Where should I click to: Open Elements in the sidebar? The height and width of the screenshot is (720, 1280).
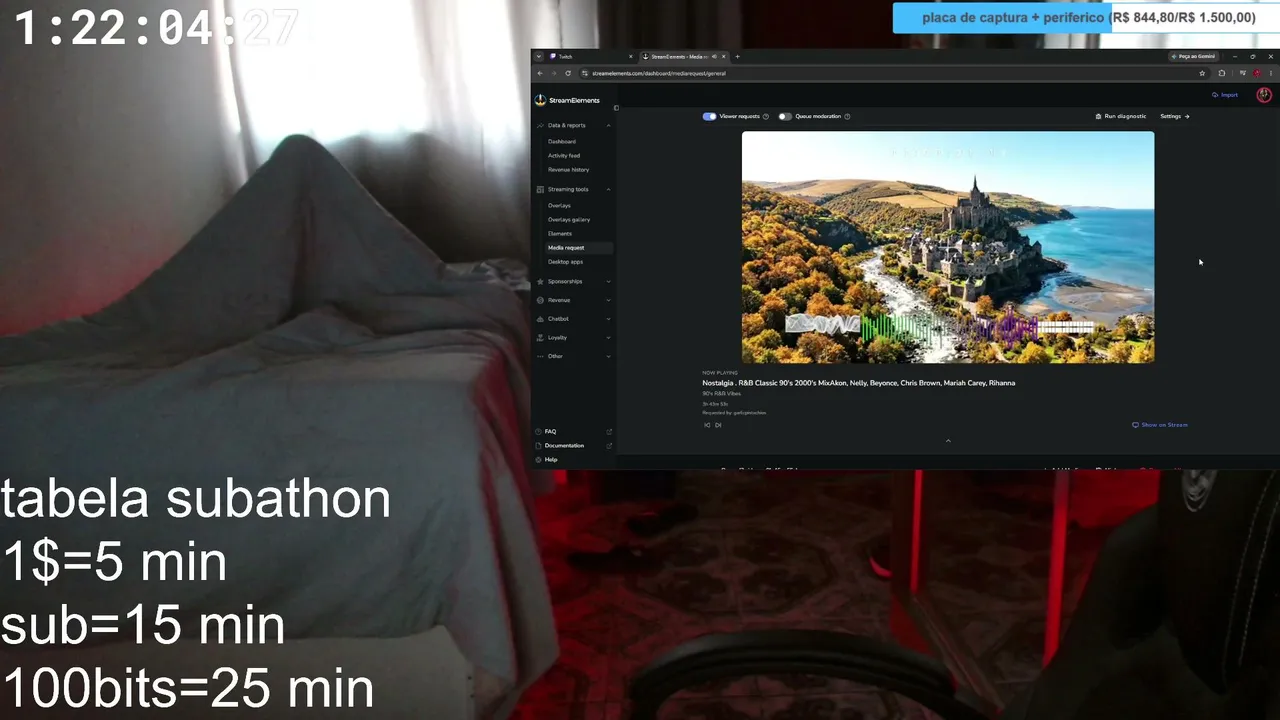click(560, 233)
